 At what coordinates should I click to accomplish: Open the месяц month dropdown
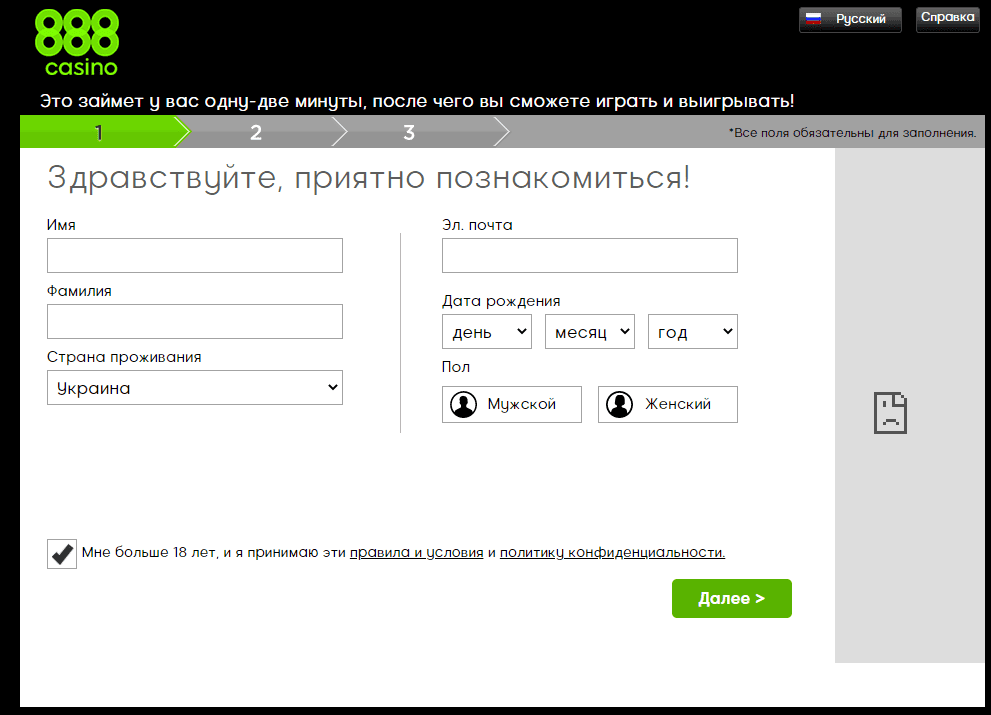tap(589, 331)
